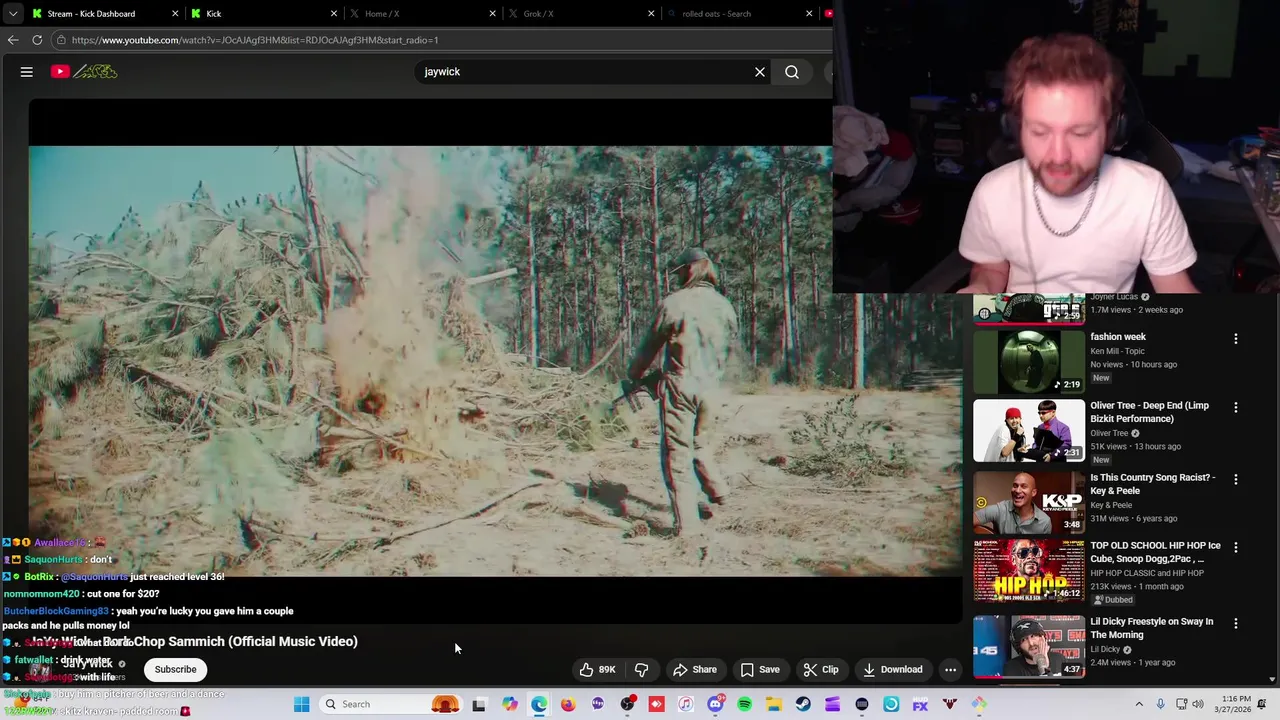Screen dimensions: 1280x720
Task: Click the microphone system tray icon
Action: [x=1160, y=704]
